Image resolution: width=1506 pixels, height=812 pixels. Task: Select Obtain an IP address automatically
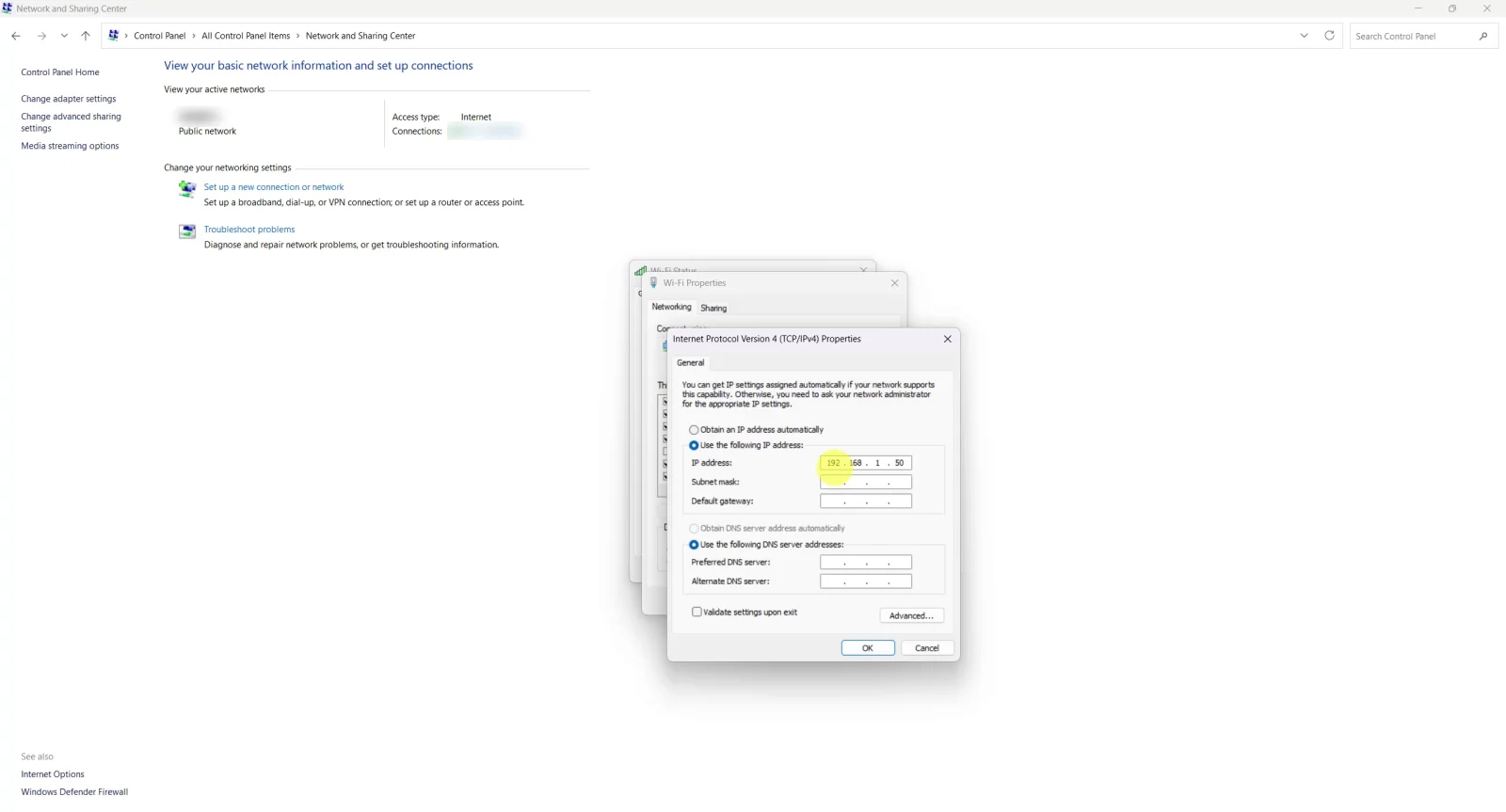(757, 430)
